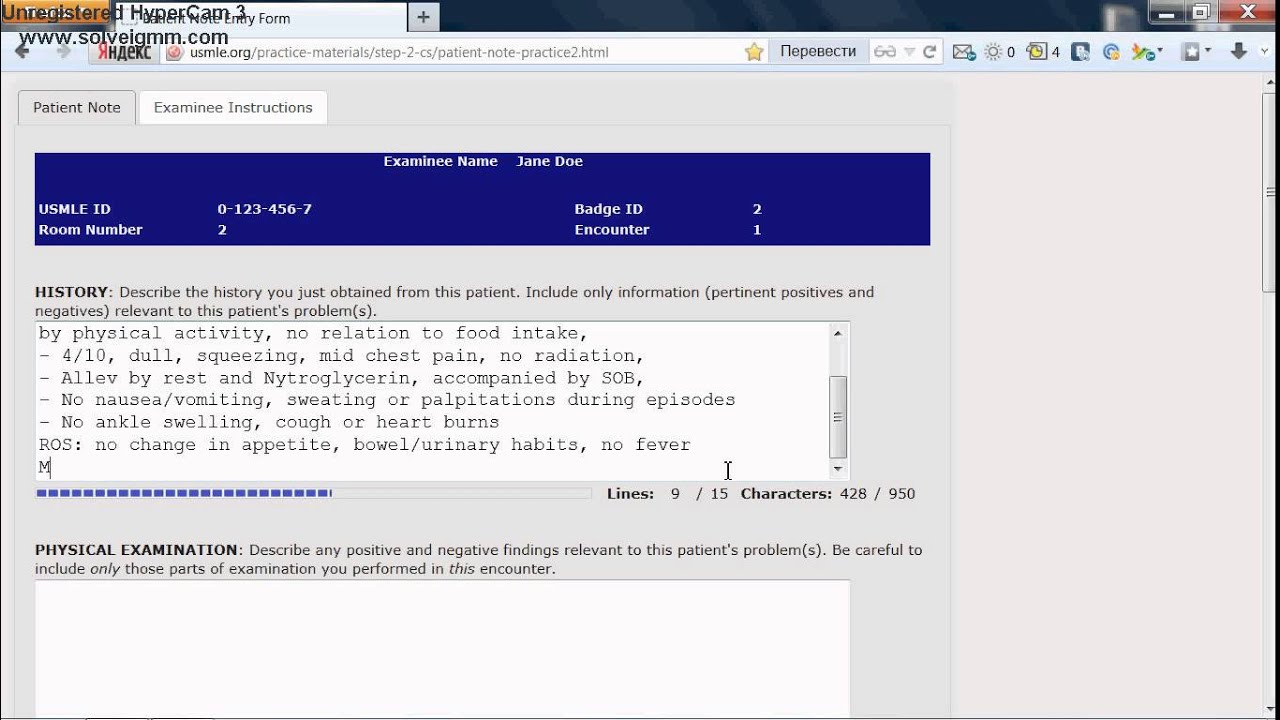Click the HISTORY heading text

tap(71, 292)
